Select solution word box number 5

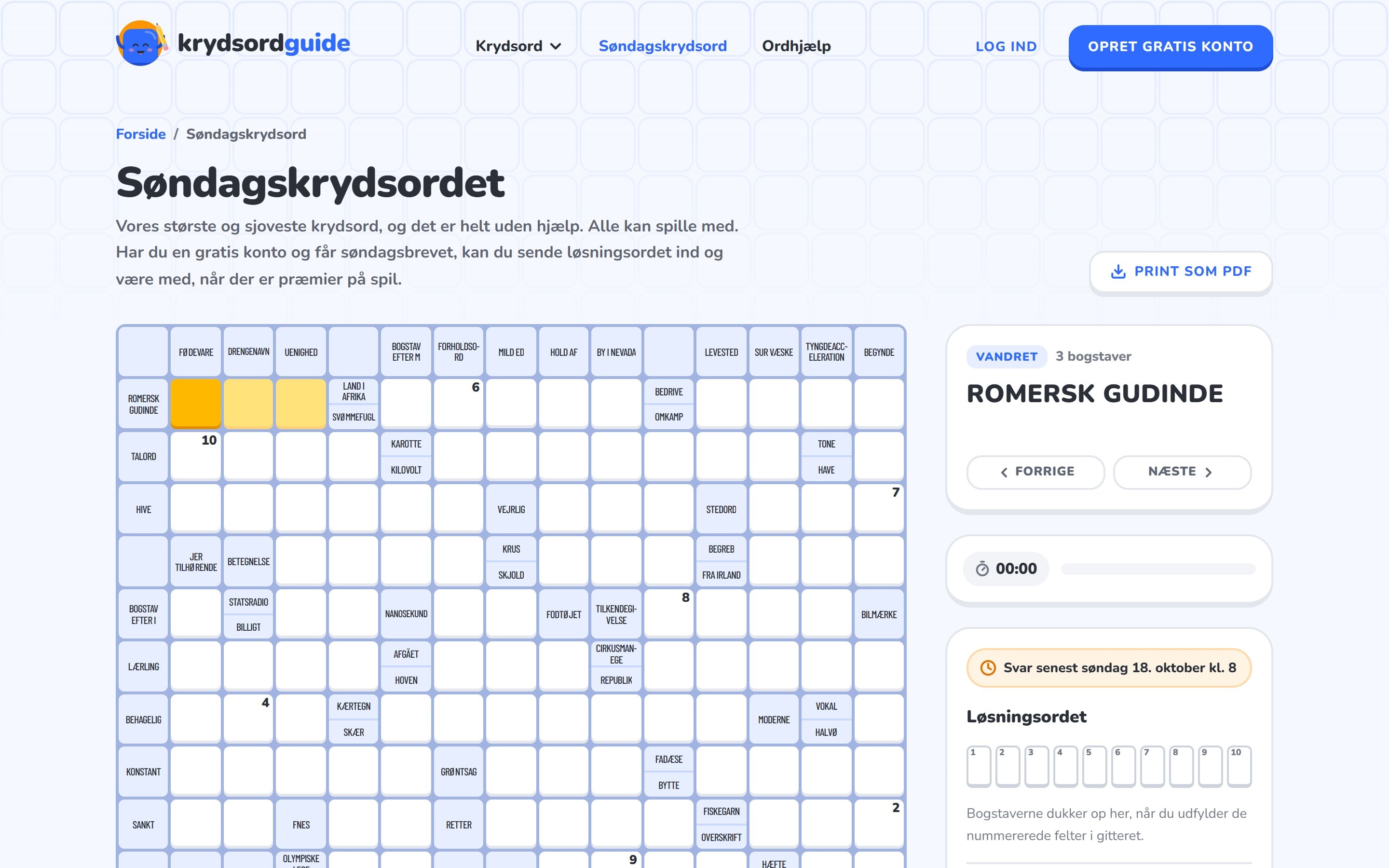tap(1094, 766)
